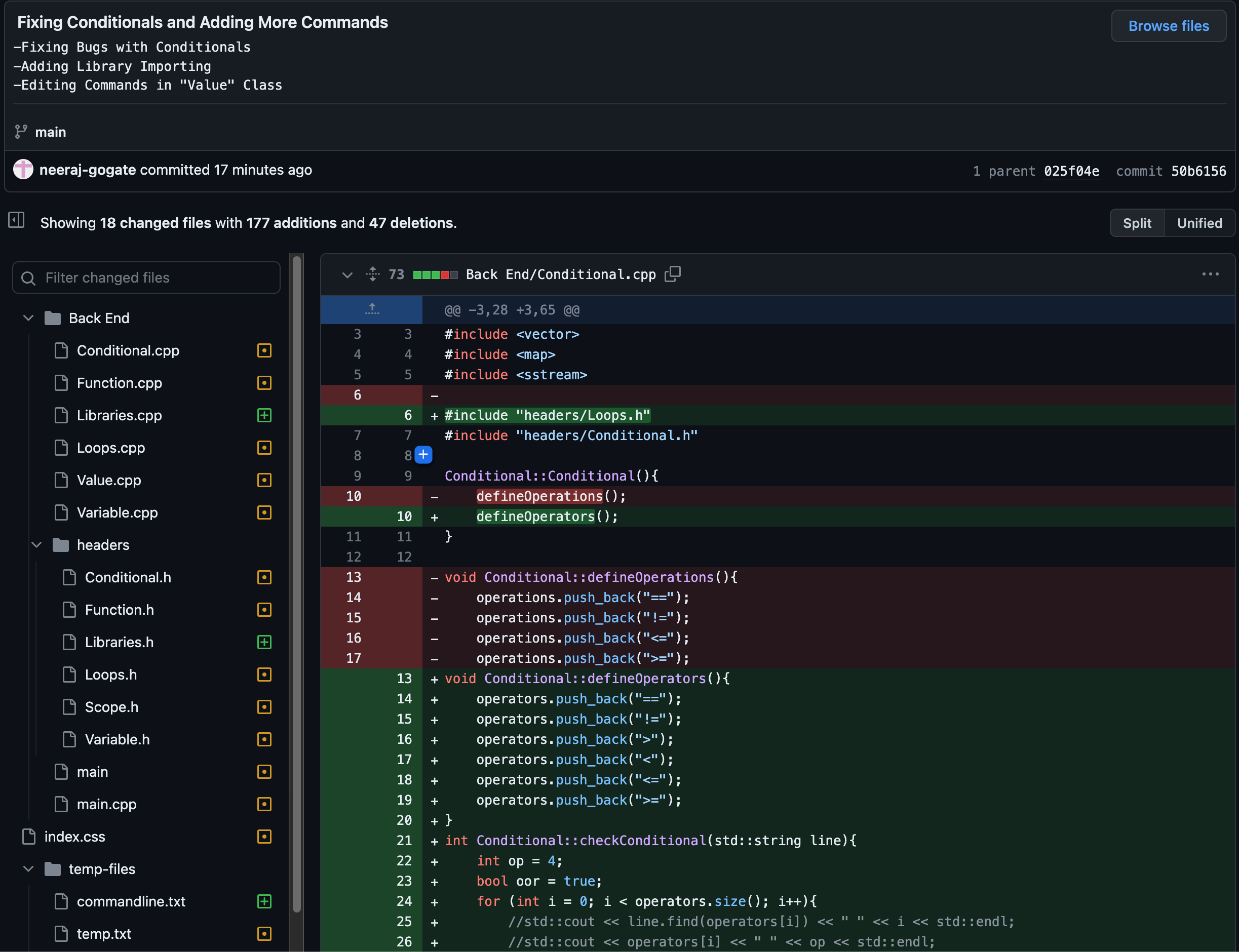Collapse the Conditional.cpp diff with chevron
The width and height of the screenshot is (1239, 952).
347,275
